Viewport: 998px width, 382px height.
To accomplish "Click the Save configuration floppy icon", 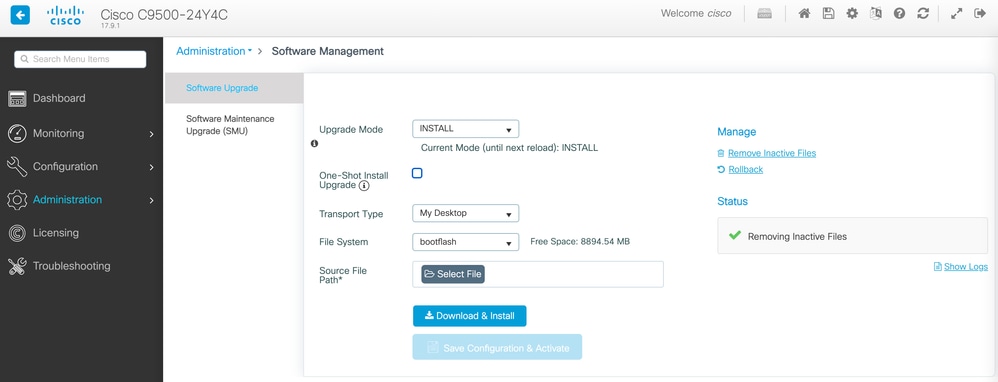I will pos(828,13).
